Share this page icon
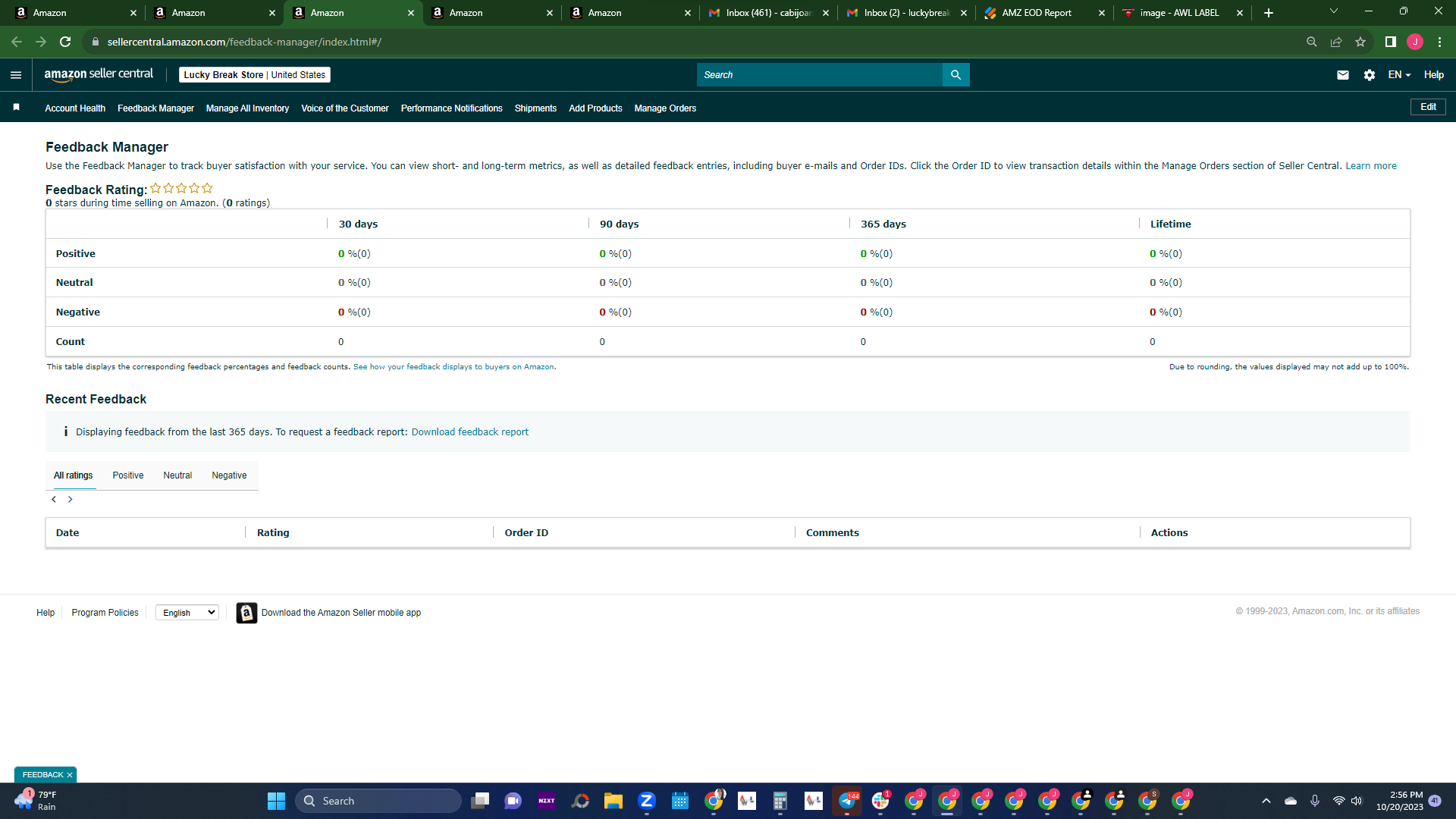This screenshot has width=1456, height=819. (x=1336, y=42)
